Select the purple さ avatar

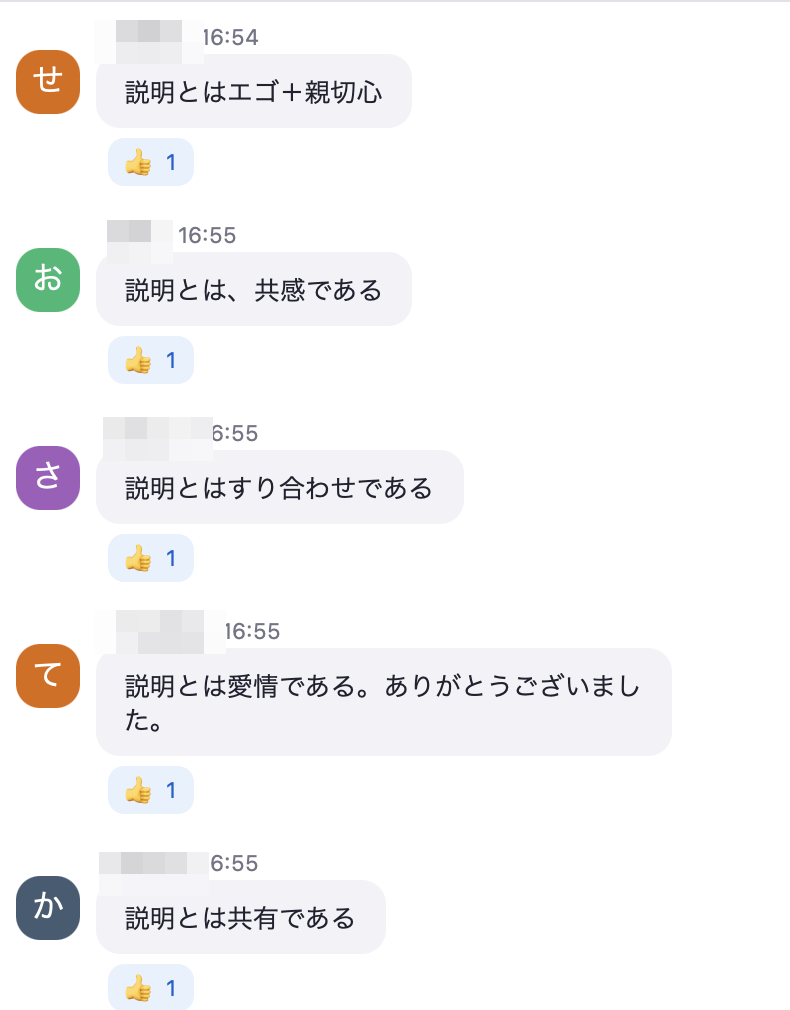coord(48,478)
